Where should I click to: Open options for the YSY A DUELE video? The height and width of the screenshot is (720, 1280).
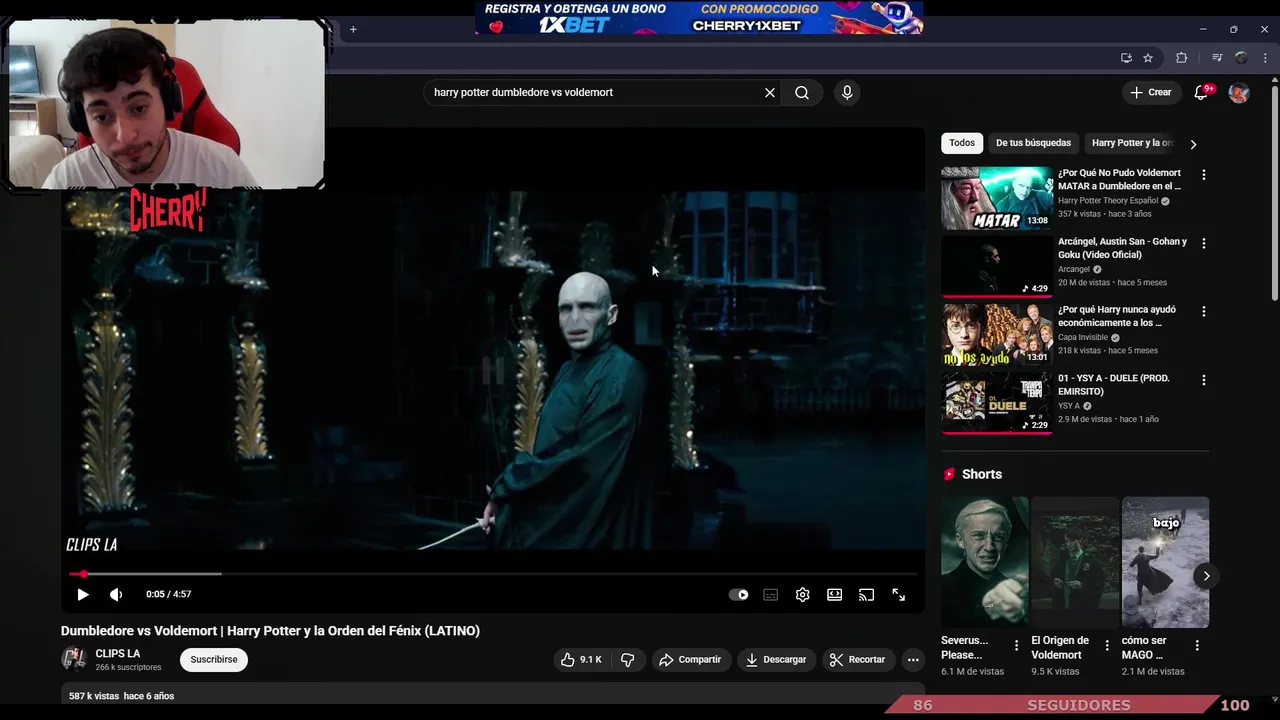[1204, 380]
